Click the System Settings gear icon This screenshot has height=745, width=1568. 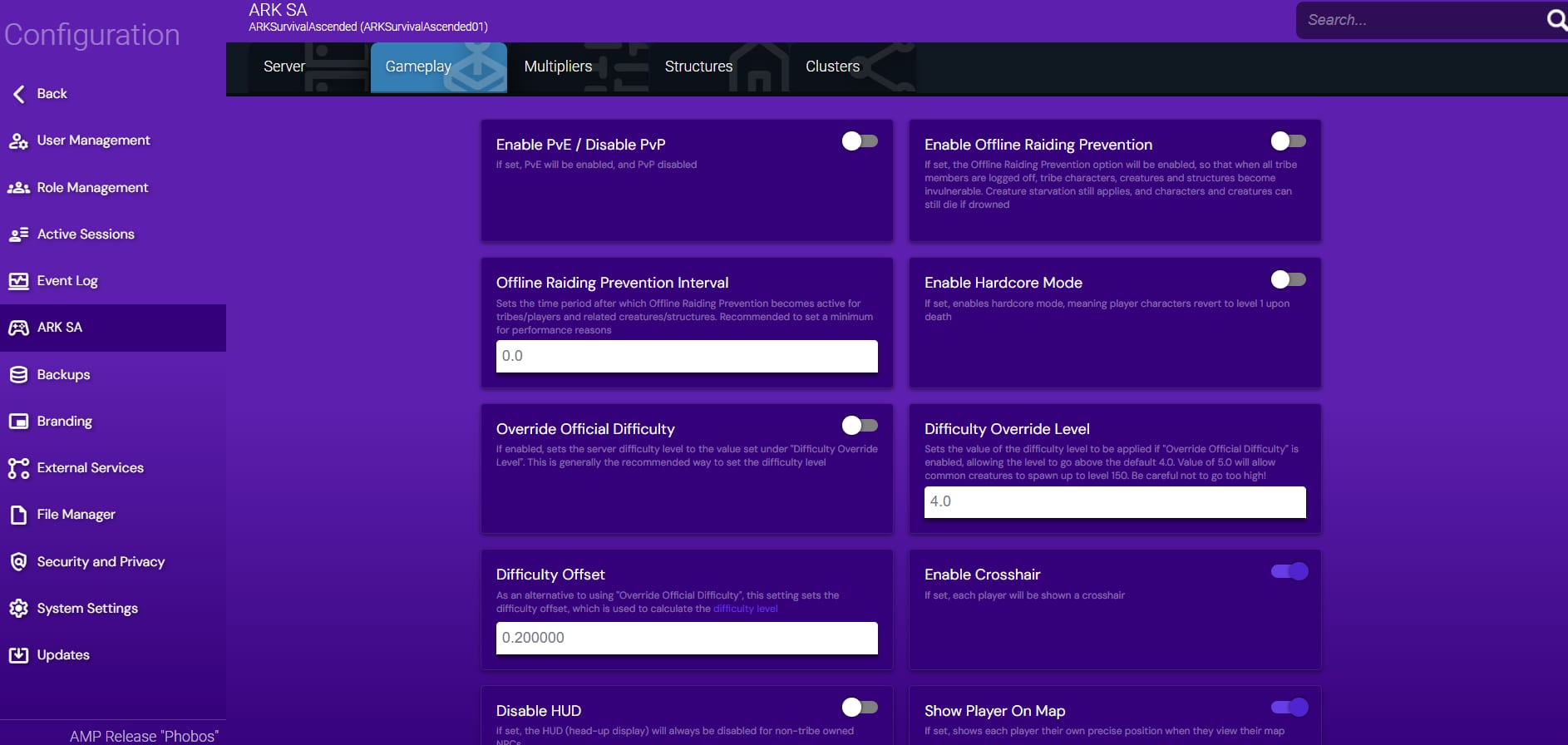click(x=18, y=609)
